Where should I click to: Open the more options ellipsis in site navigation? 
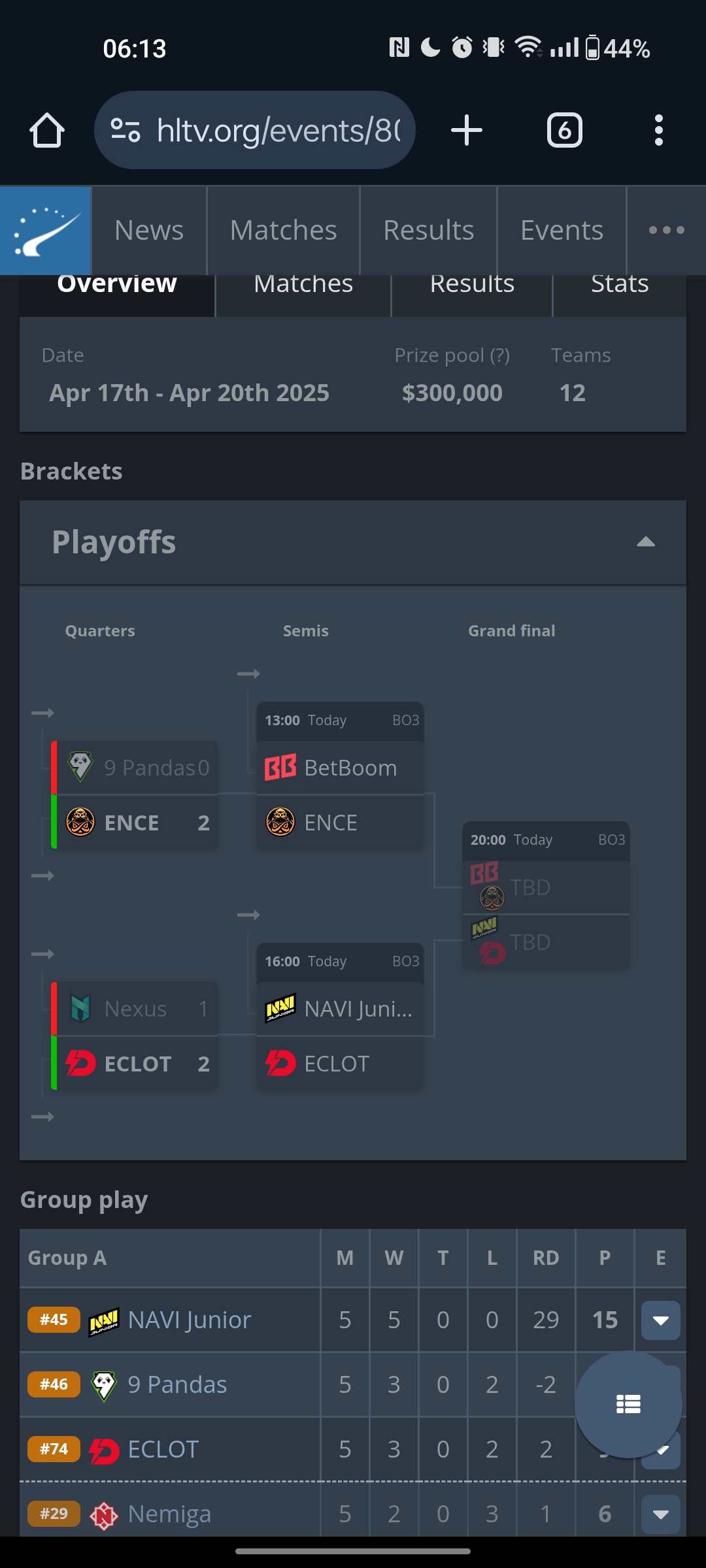(x=666, y=231)
